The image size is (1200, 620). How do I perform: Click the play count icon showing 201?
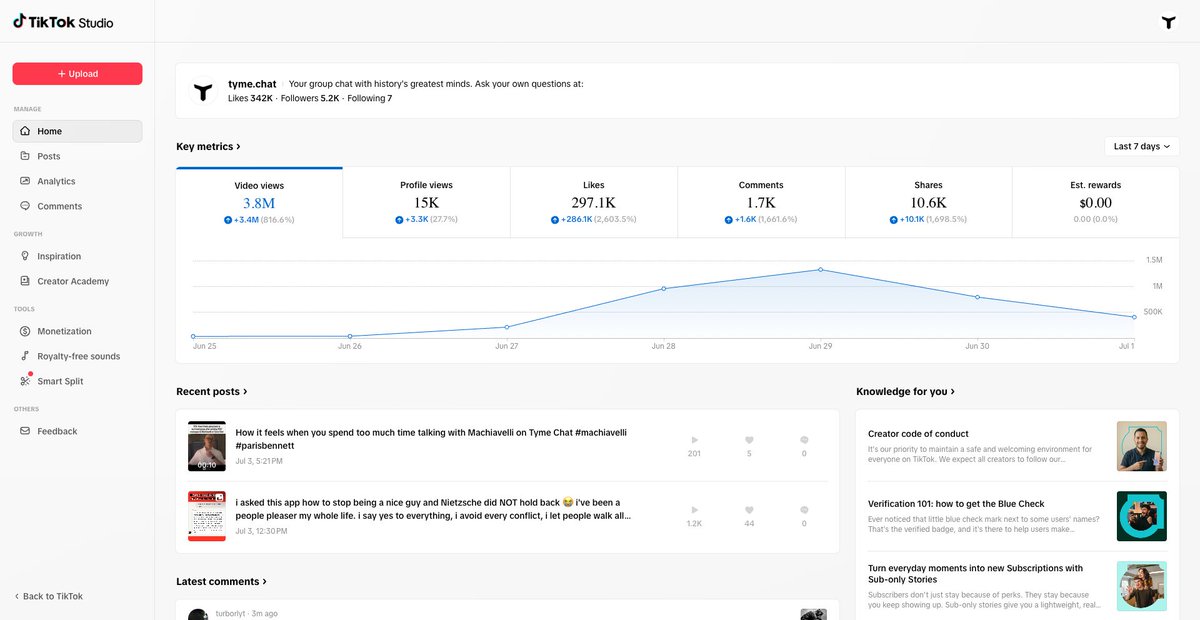coord(694,440)
